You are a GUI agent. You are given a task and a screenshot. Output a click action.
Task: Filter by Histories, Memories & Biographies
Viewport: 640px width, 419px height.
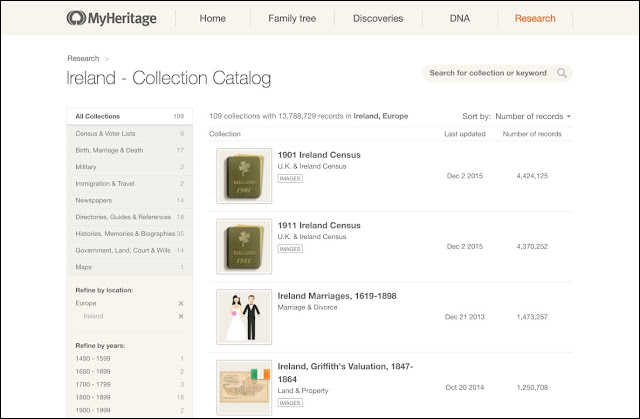pyautogui.click(x=129, y=234)
